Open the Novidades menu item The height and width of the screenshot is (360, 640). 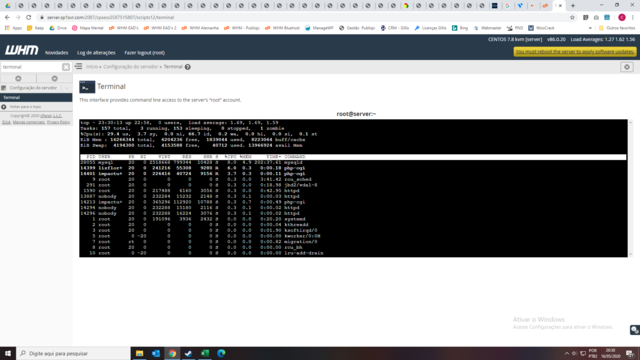click(x=56, y=53)
